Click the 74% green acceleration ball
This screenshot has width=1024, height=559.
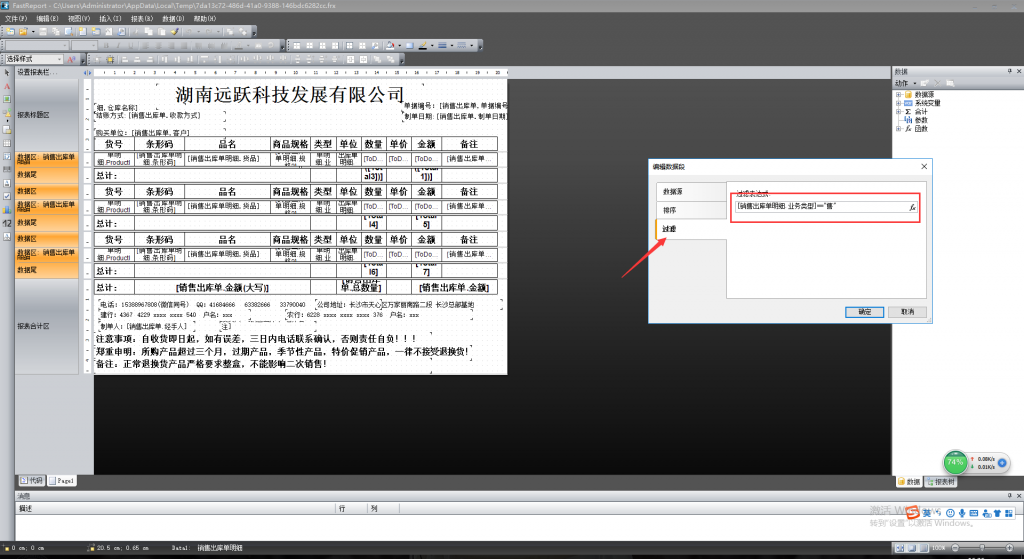point(955,462)
